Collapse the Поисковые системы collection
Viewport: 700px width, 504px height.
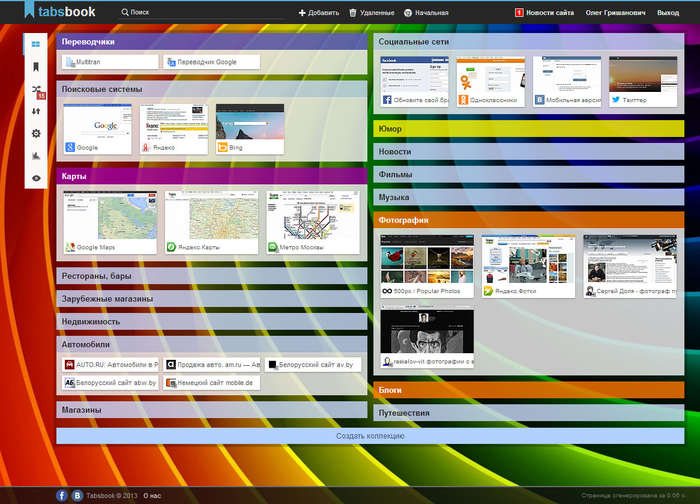(x=212, y=89)
